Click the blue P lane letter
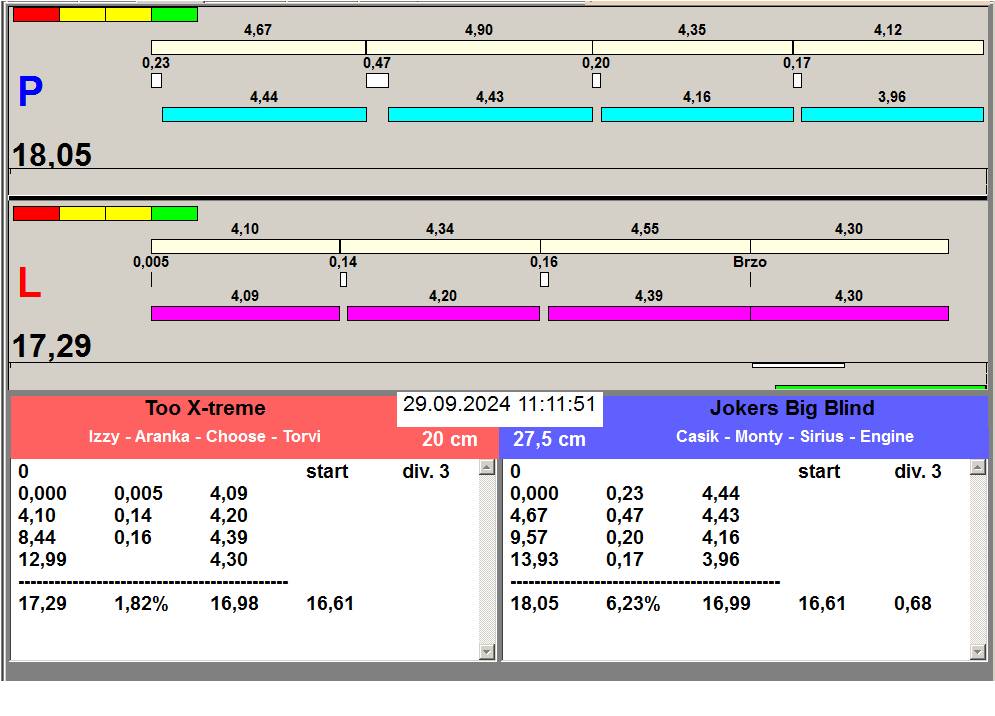The width and height of the screenshot is (995, 716). click(x=30, y=93)
